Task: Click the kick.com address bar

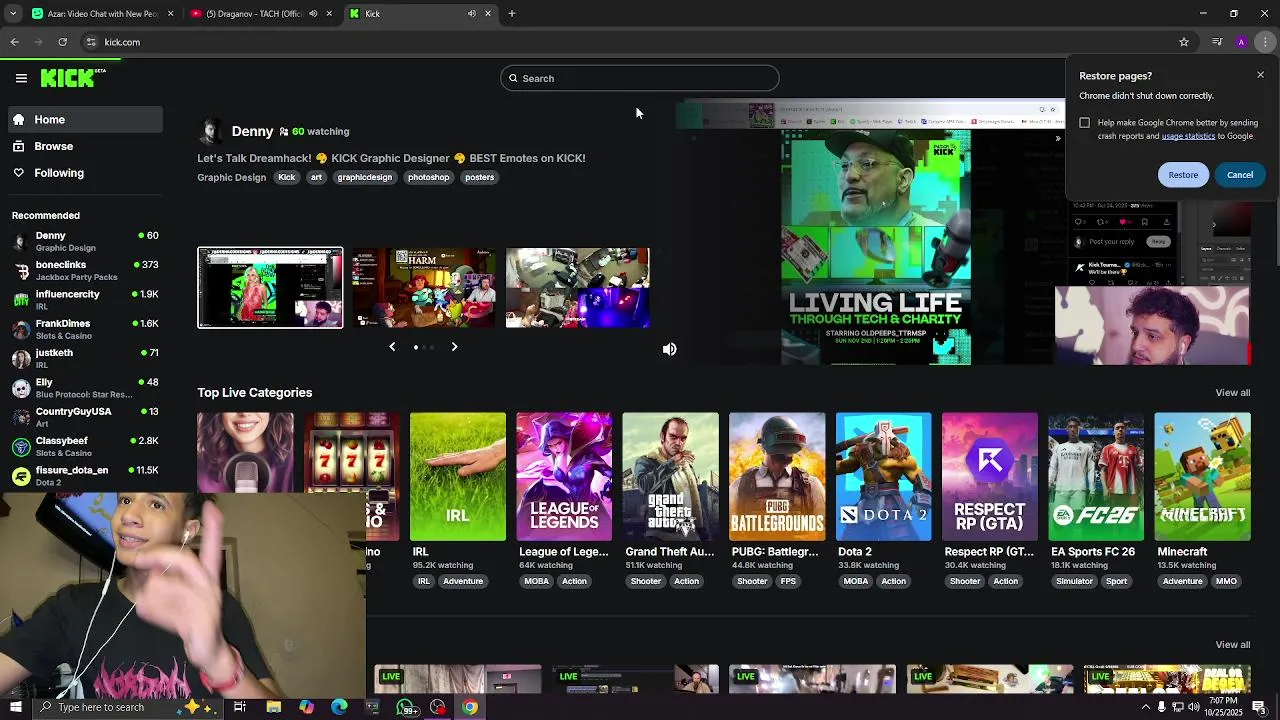Action: pyautogui.click(x=630, y=42)
